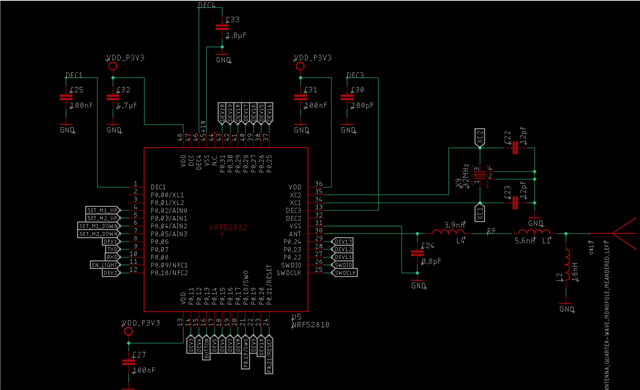Click the ANT pin name
The image size is (640, 390).
[295, 234]
